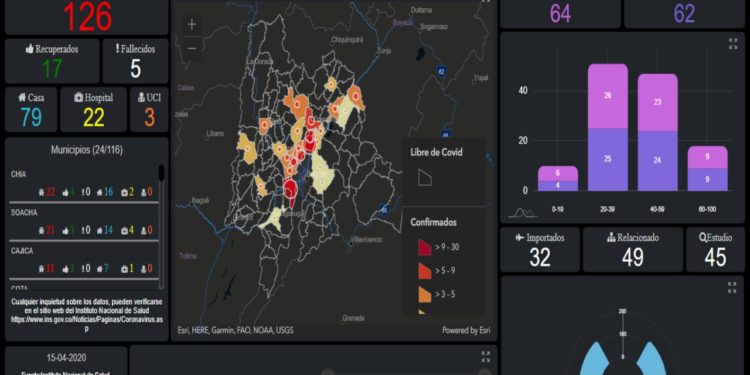
Task: Click the Casa value 79
Action: 31,117
